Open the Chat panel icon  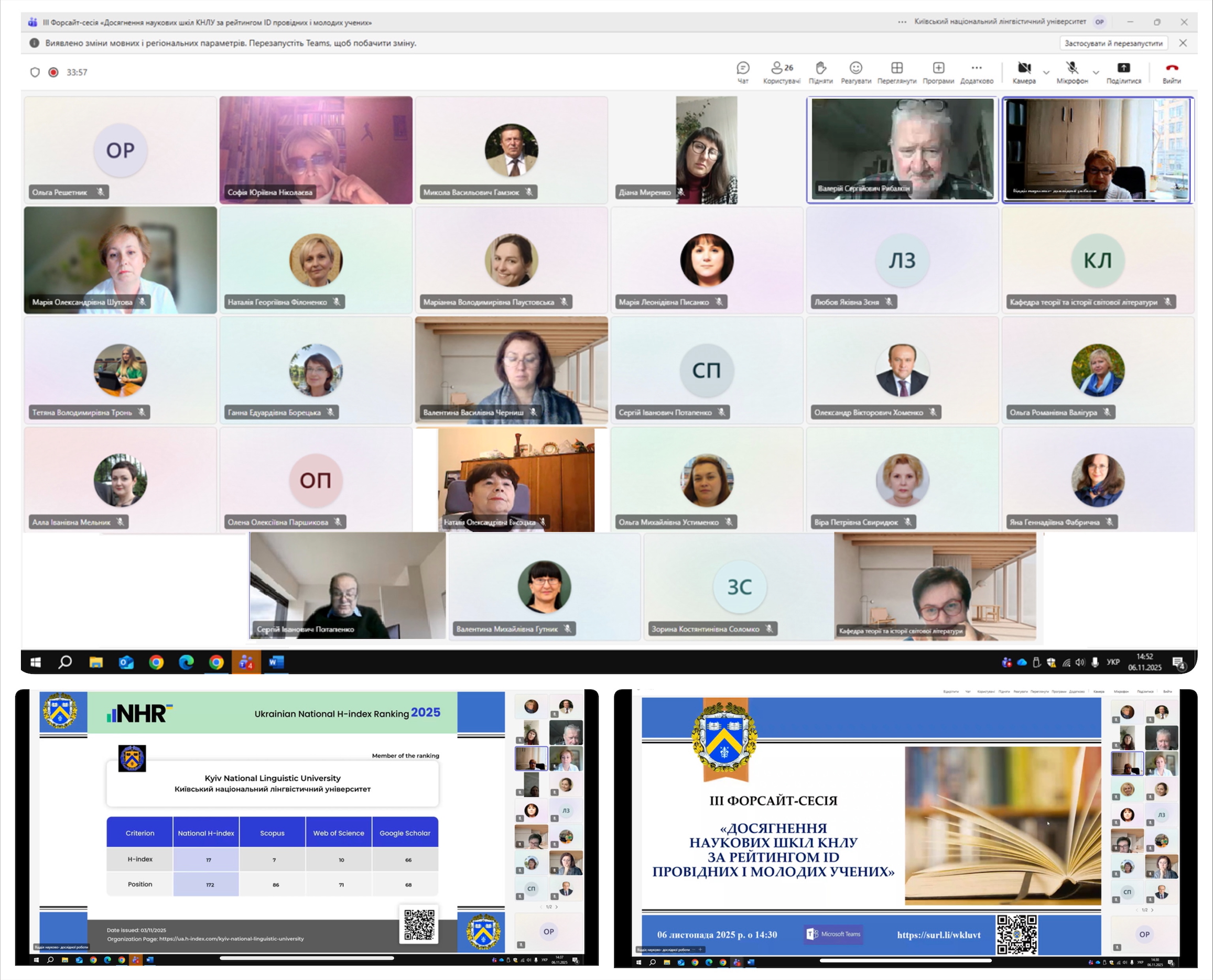743,69
